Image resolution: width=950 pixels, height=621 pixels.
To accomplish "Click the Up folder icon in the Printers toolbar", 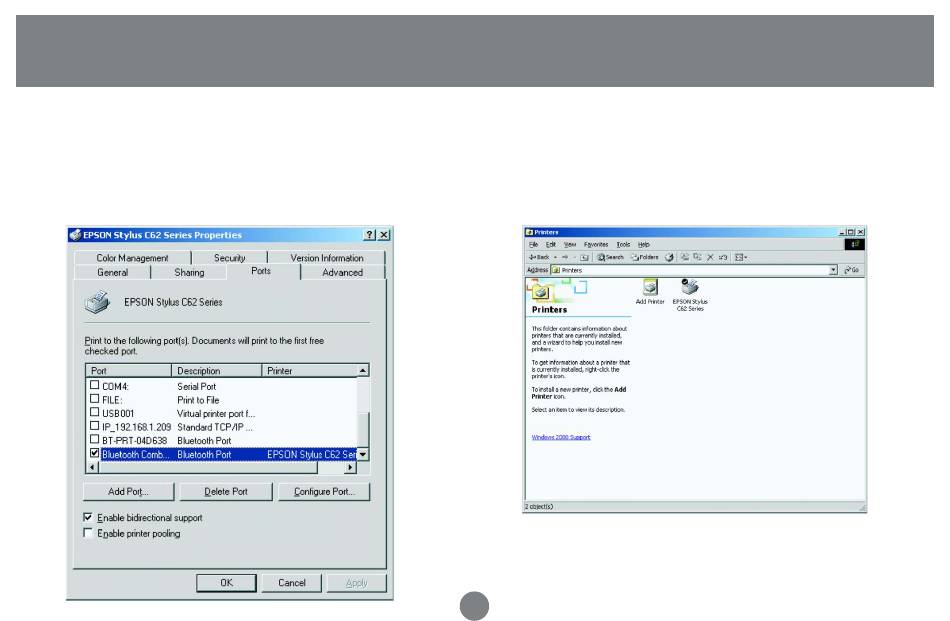I will 584,257.
